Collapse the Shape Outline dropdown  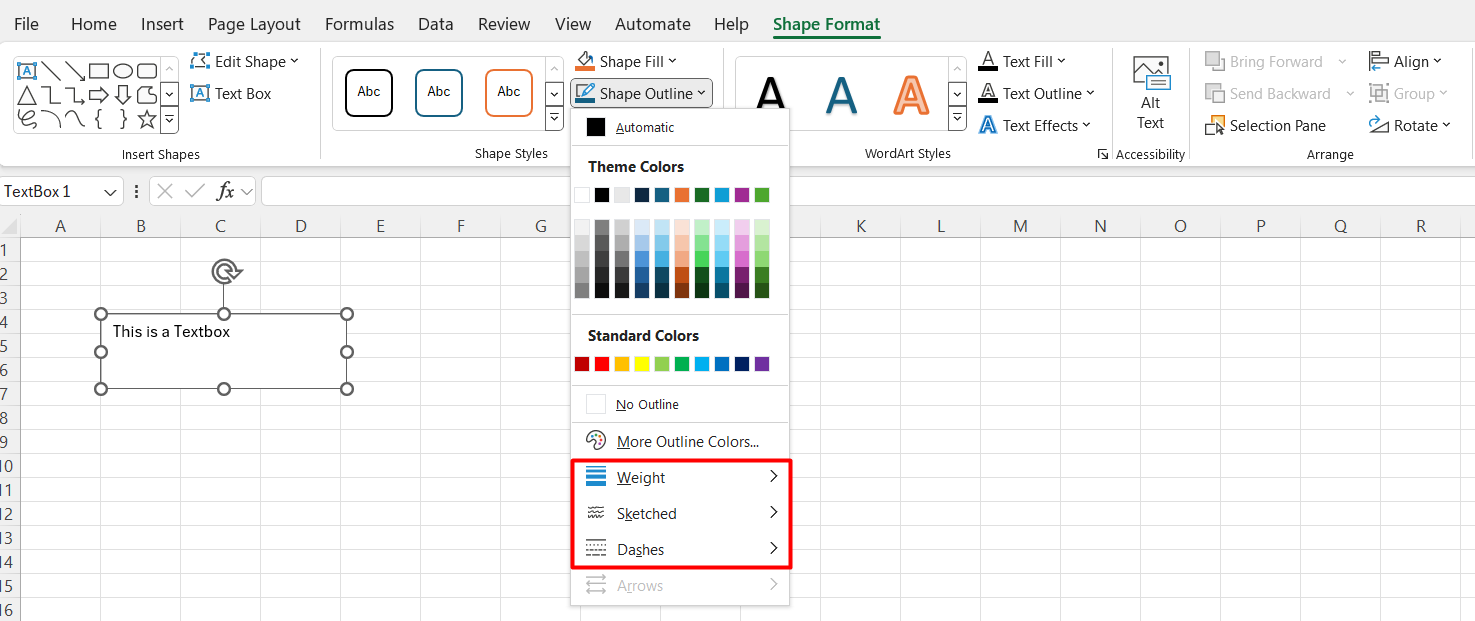click(641, 93)
